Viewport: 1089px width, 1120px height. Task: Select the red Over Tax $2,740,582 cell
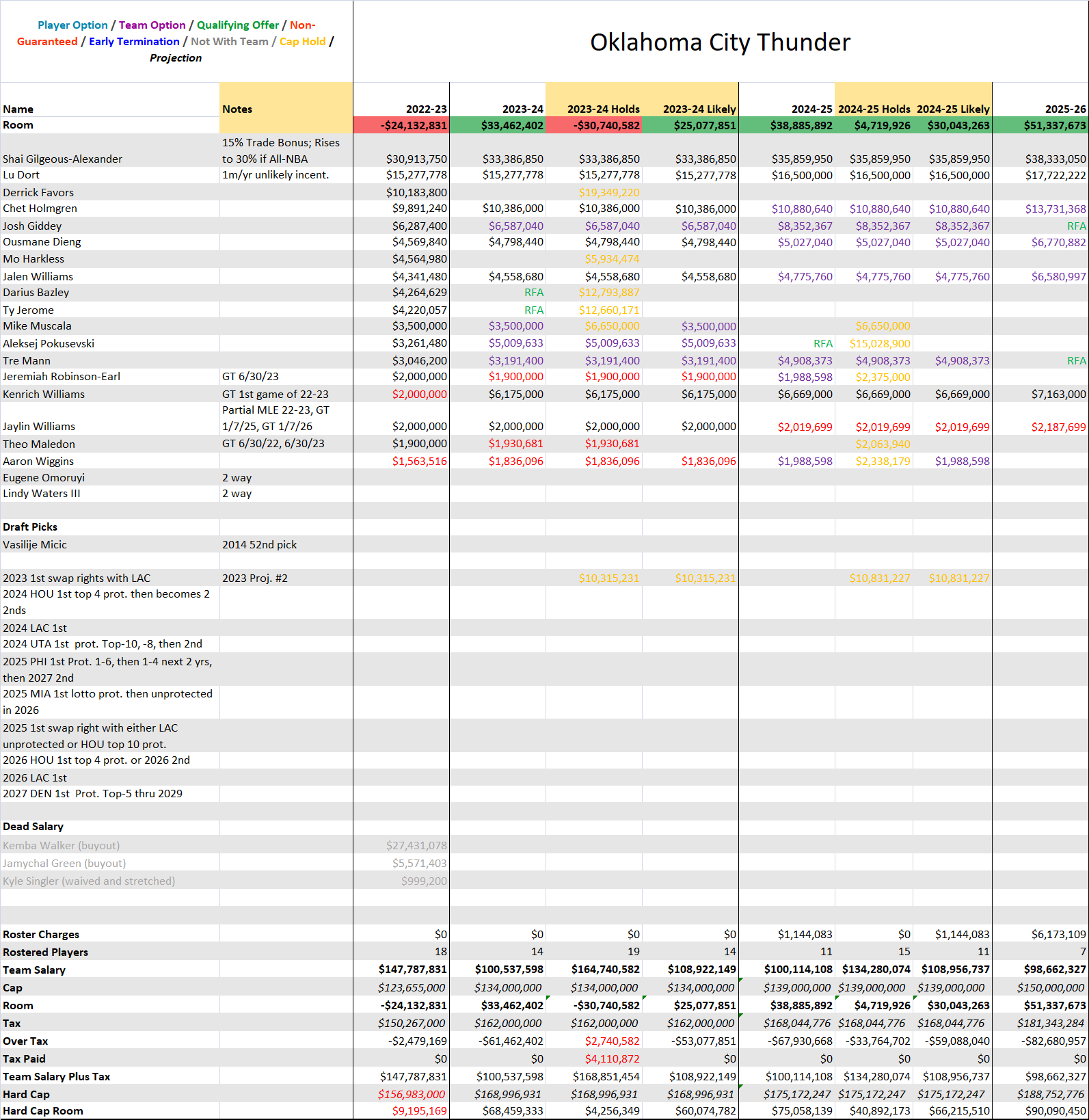click(612, 1041)
